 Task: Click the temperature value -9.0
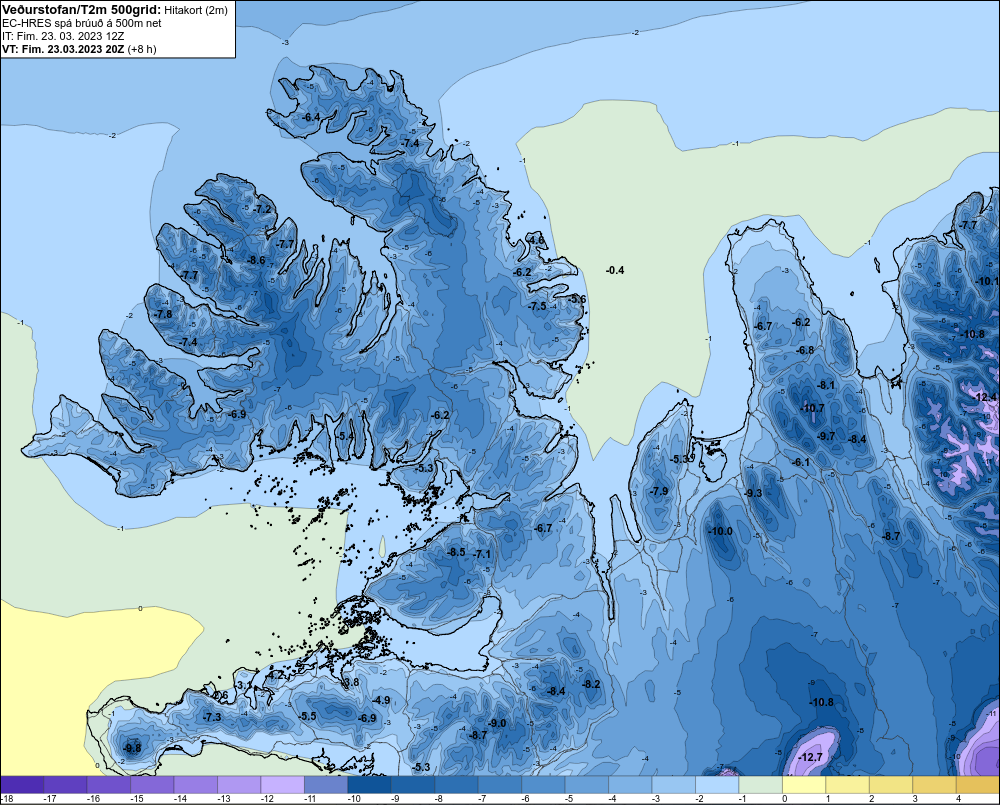(x=497, y=723)
